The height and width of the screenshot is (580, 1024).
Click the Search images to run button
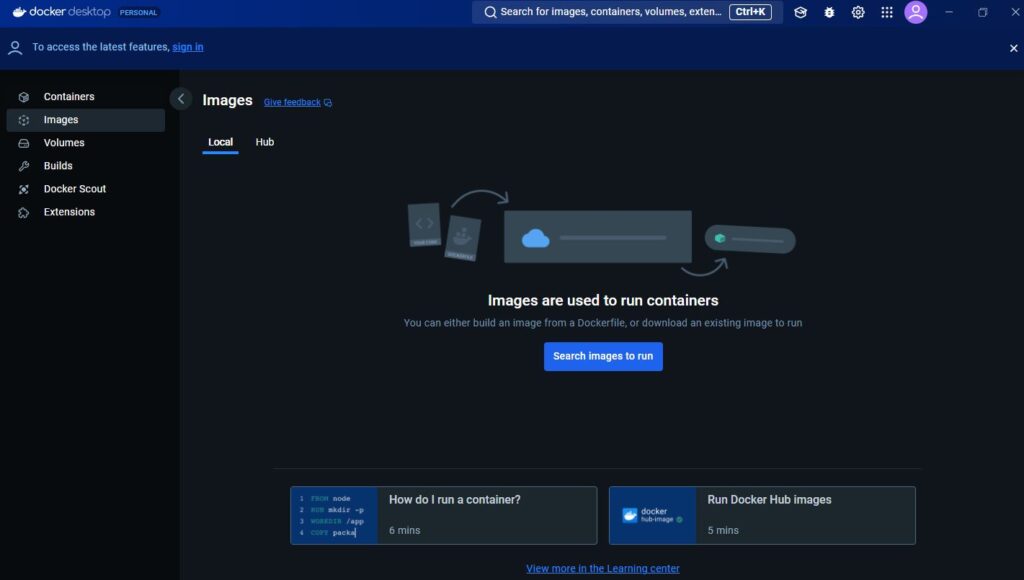(x=603, y=357)
